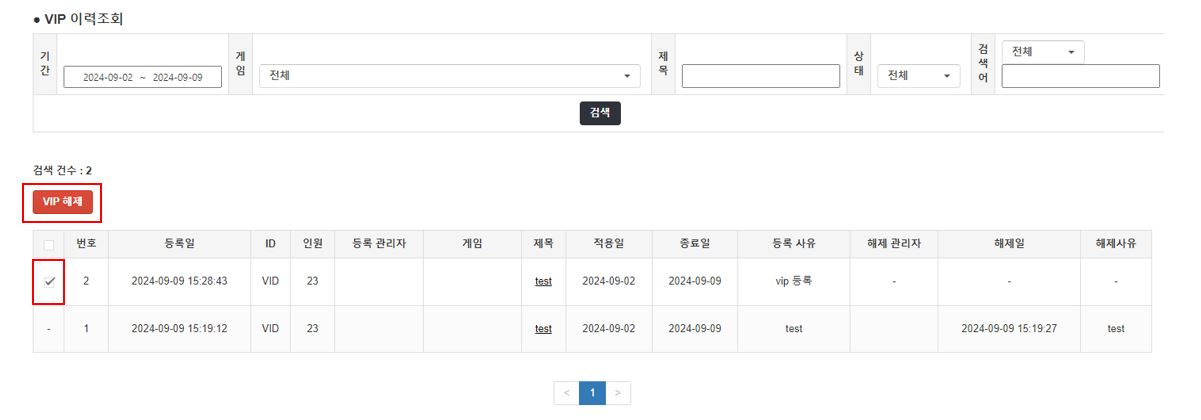Go to the previous page using the left arrow
The height and width of the screenshot is (420, 1201).
(x=566, y=393)
